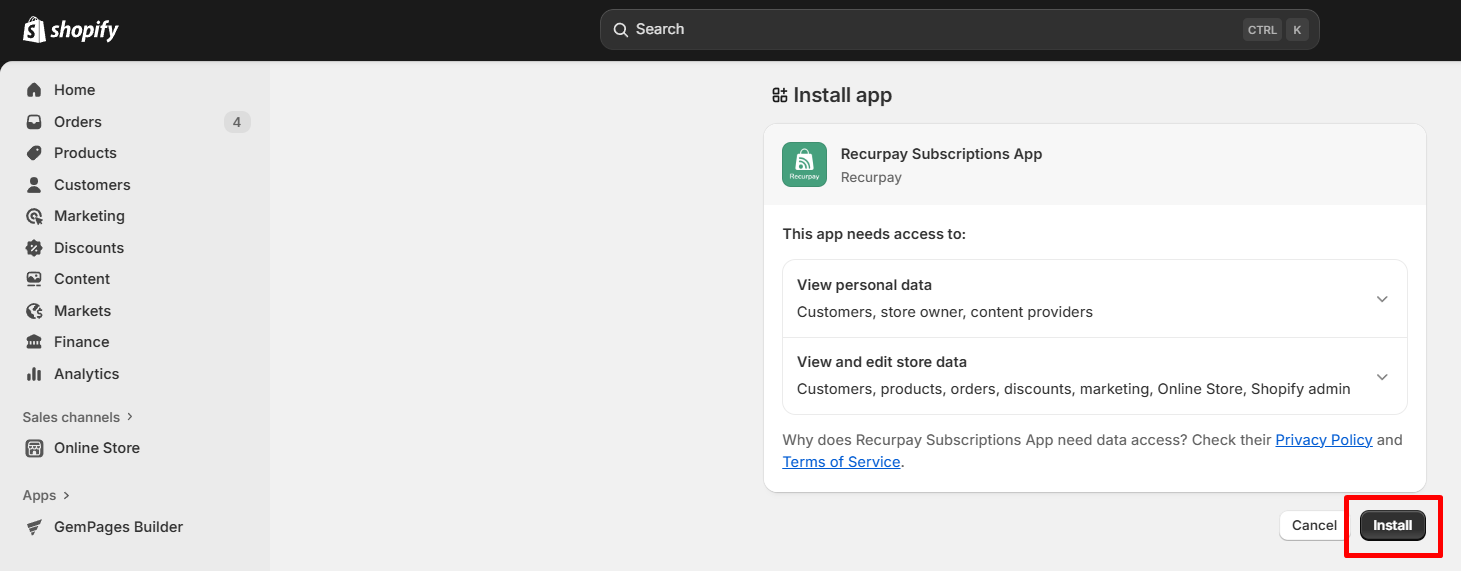Click the Home icon in sidebar
The height and width of the screenshot is (571, 1461).
pos(34,90)
